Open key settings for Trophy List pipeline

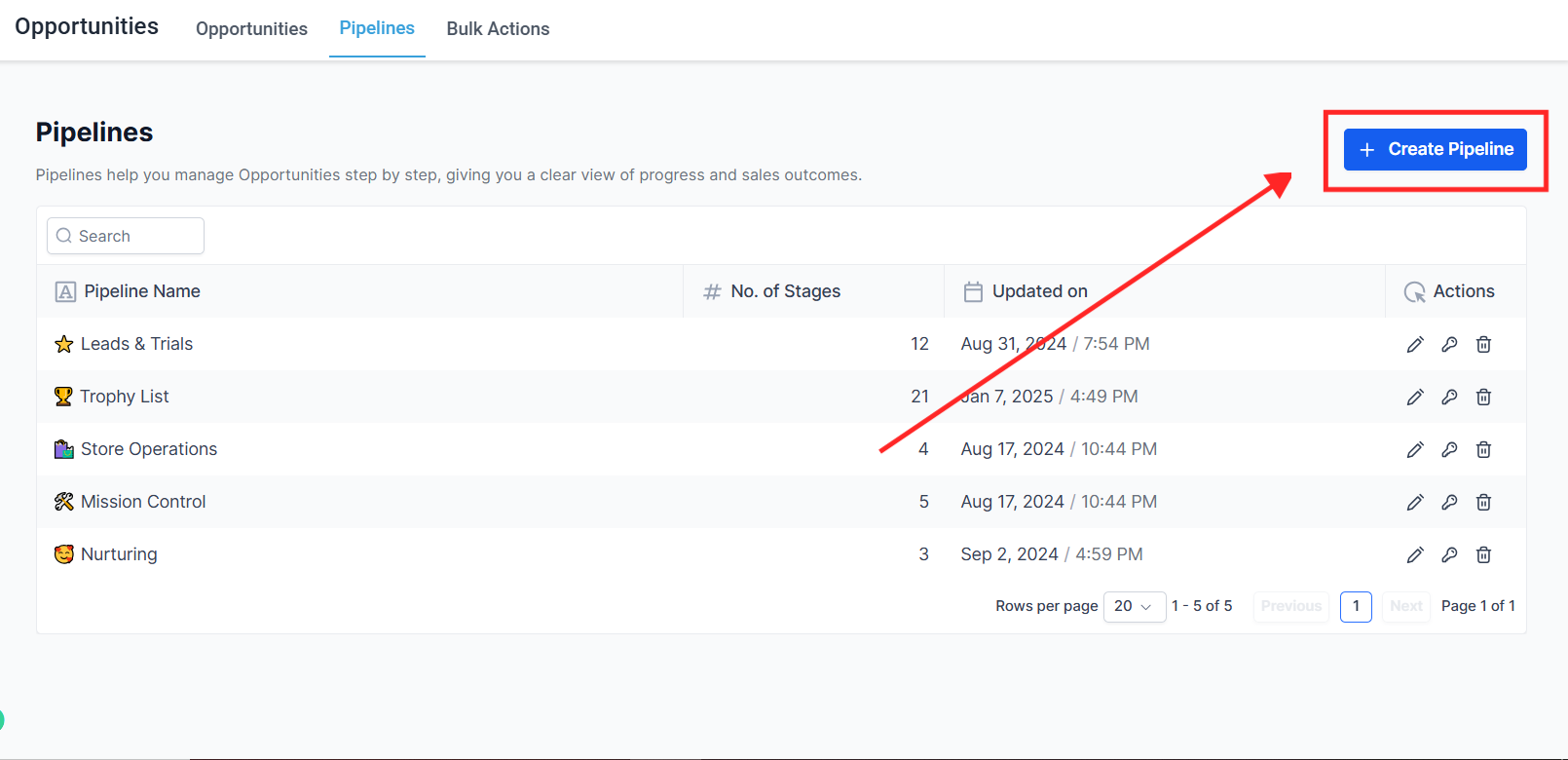(1449, 397)
